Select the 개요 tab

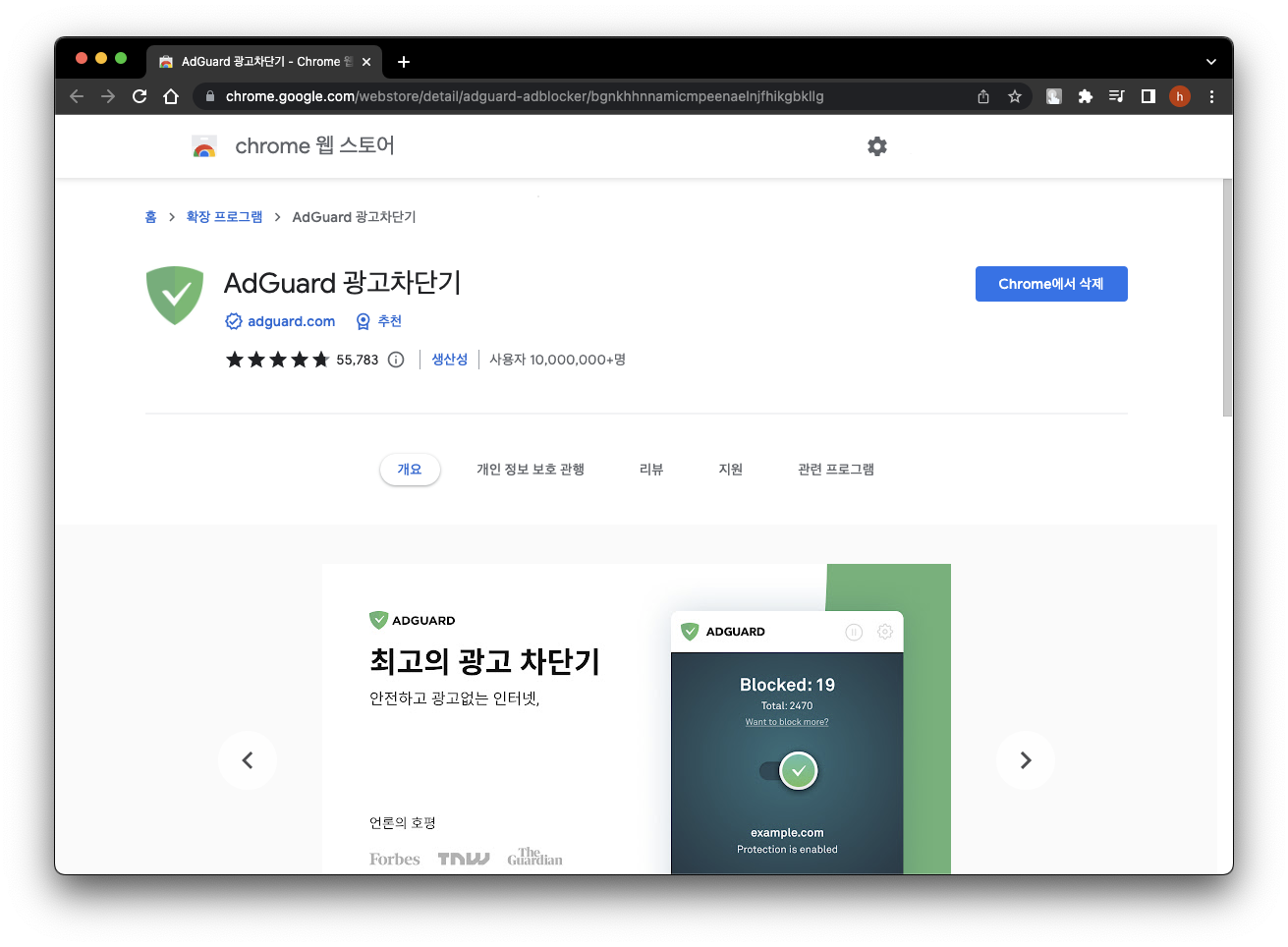click(410, 470)
